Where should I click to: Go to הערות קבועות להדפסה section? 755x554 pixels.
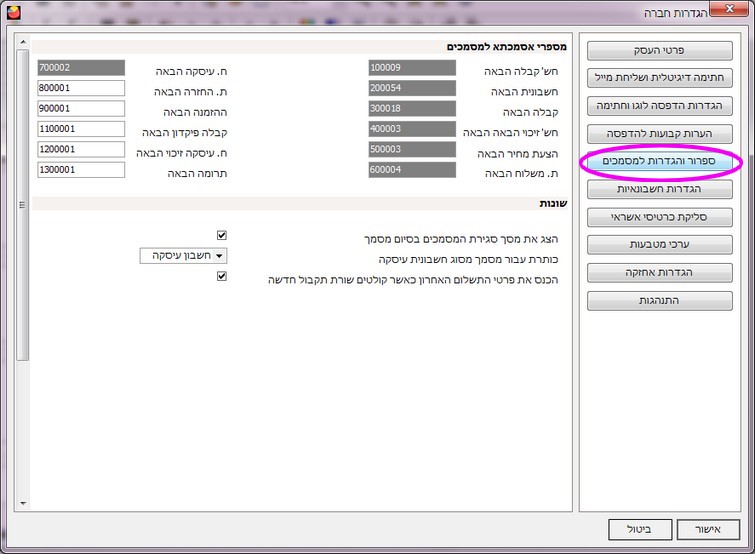coord(660,133)
